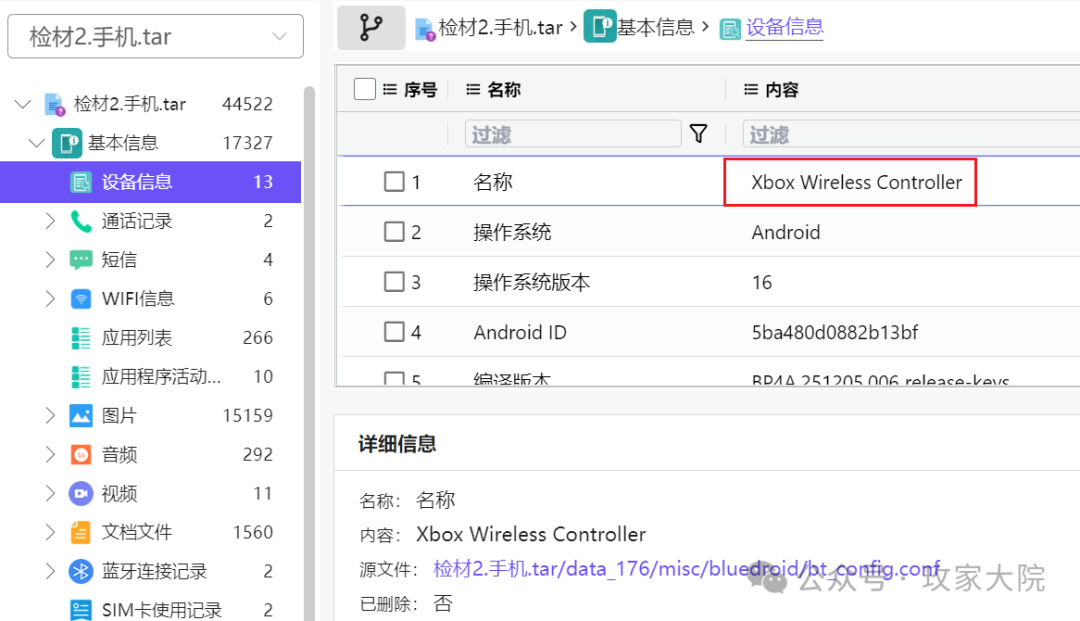Click the 基本信息 tree icon
This screenshot has height=621, width=1080.
[68, 143]
